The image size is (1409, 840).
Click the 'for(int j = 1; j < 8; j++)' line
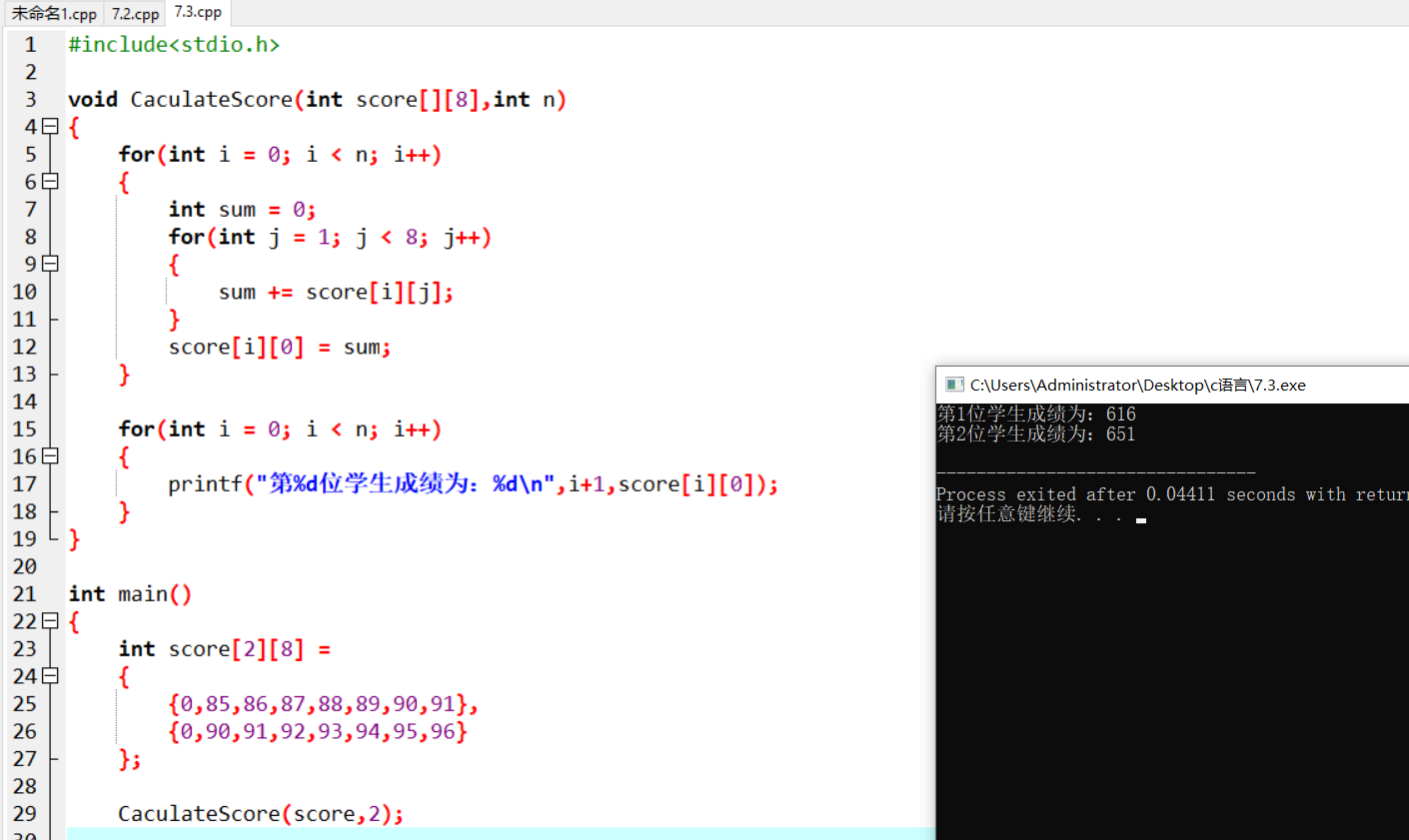coord(330,238)
